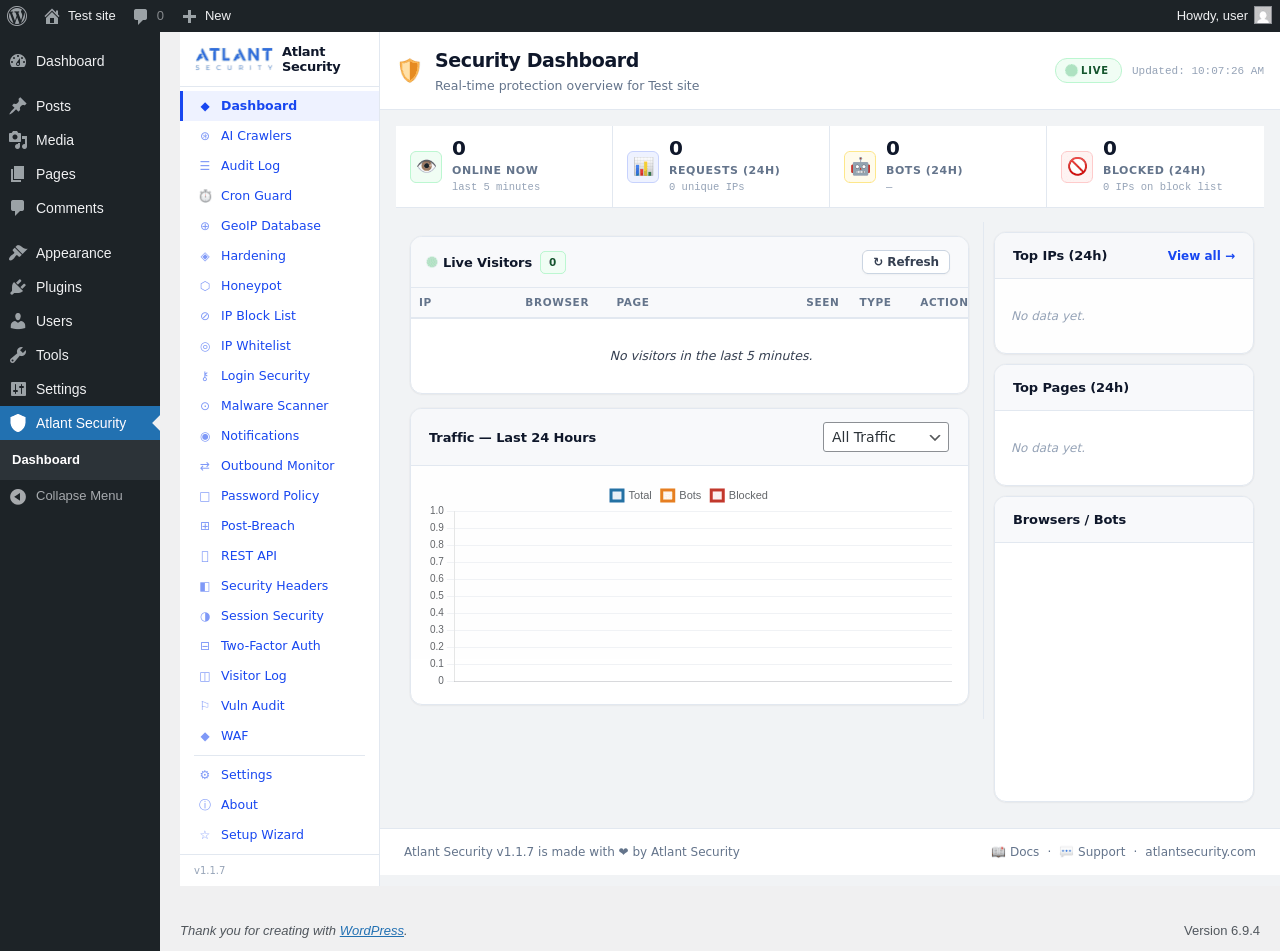Open the Support footer link
Viewport: 1280px width, 951px height.
1092,852
